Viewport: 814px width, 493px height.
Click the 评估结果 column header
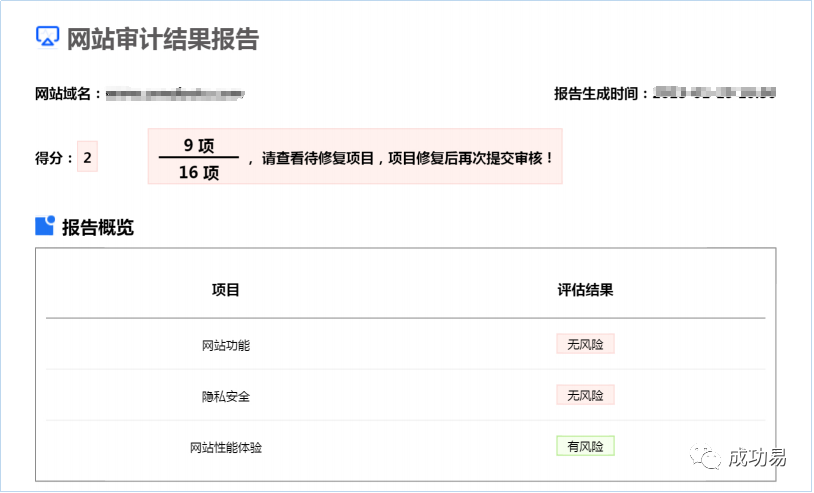(585, 290)
